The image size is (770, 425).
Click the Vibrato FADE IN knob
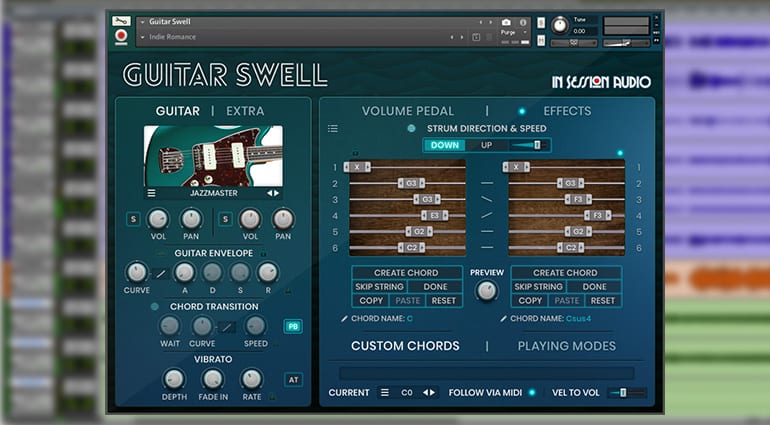[x=213, y=379]
